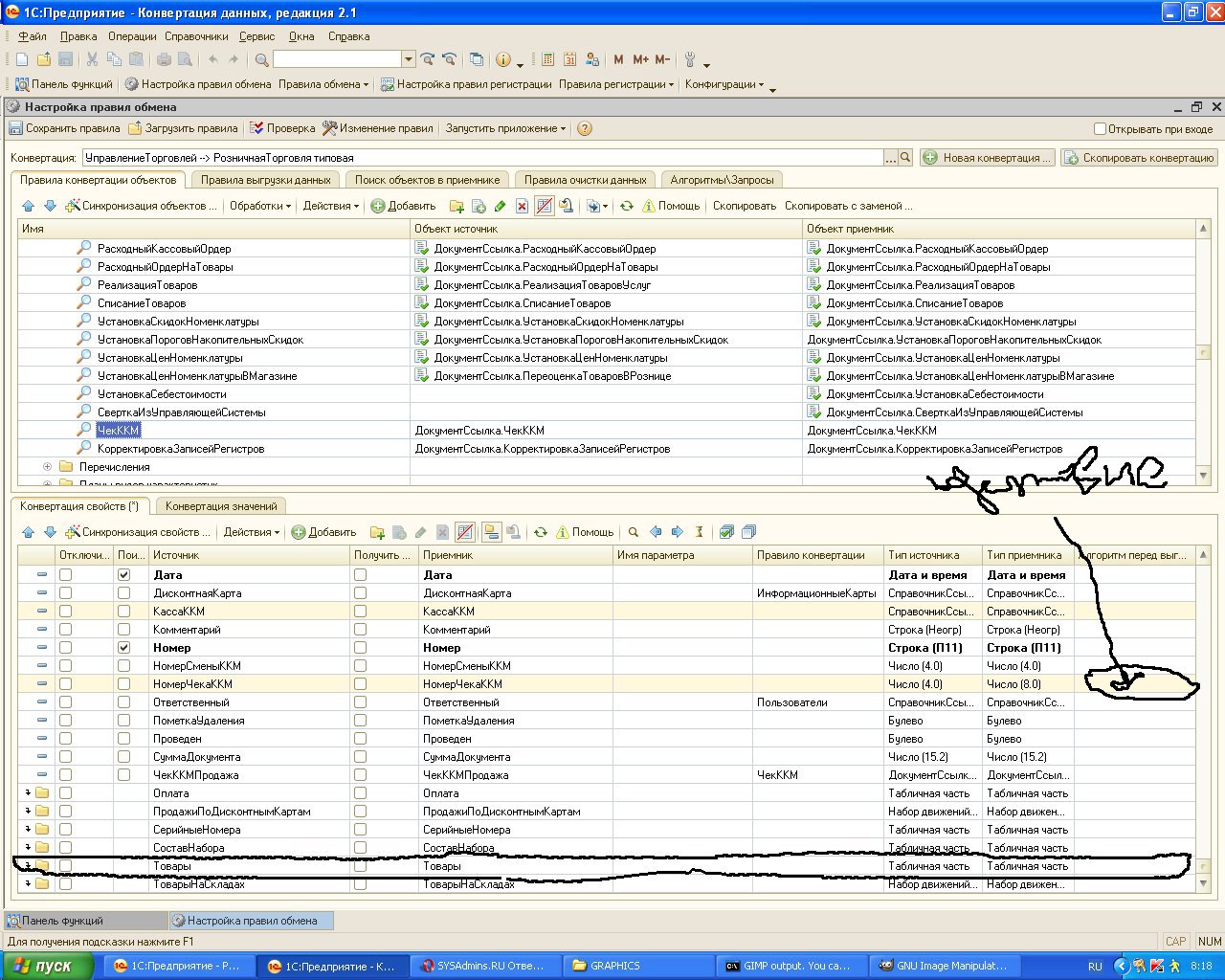Click the pencil edit icon in object rules toolbar
The image size is (1225, 980).
coord(500,206)
